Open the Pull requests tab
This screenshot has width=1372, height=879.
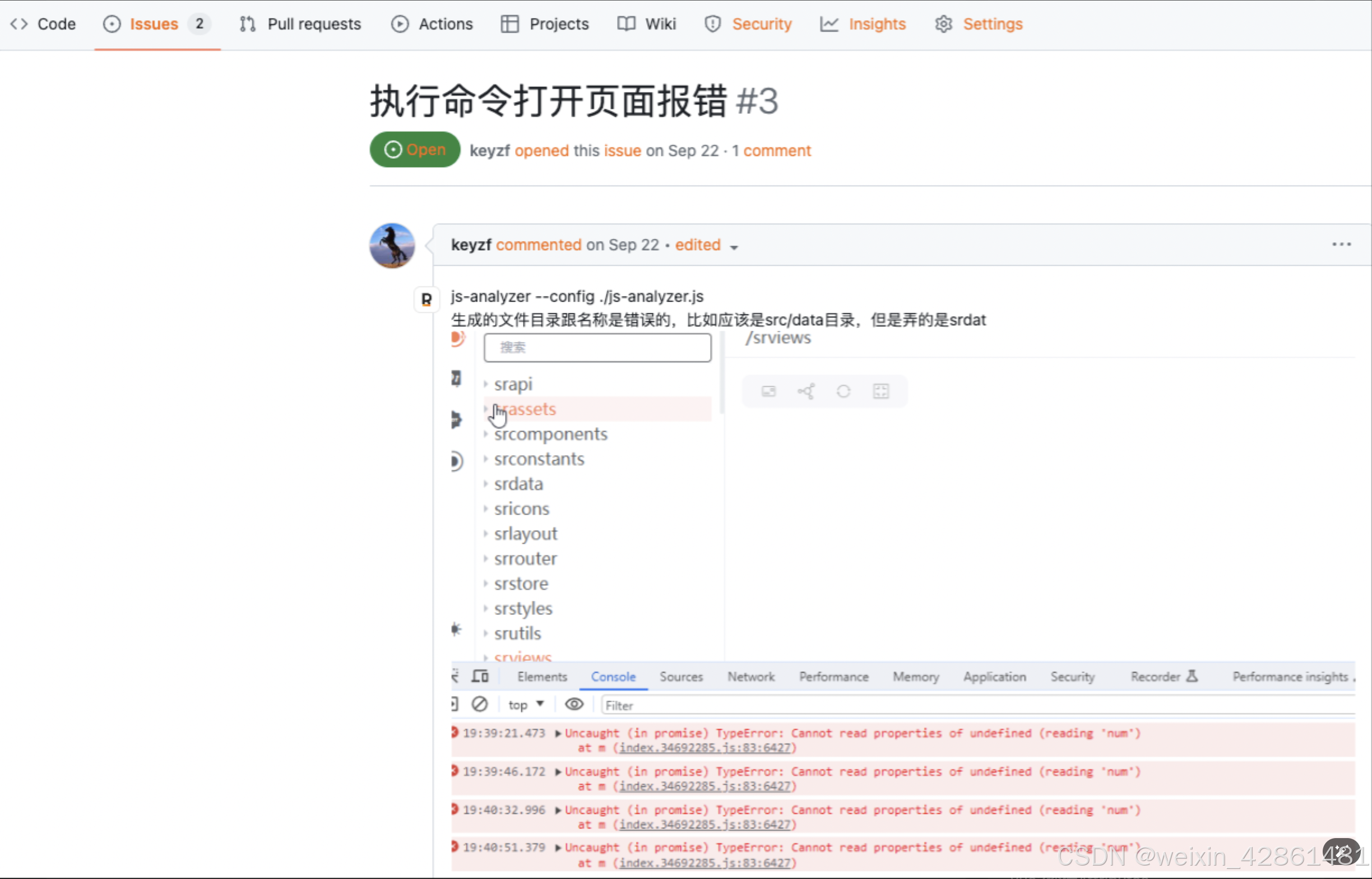300,24
